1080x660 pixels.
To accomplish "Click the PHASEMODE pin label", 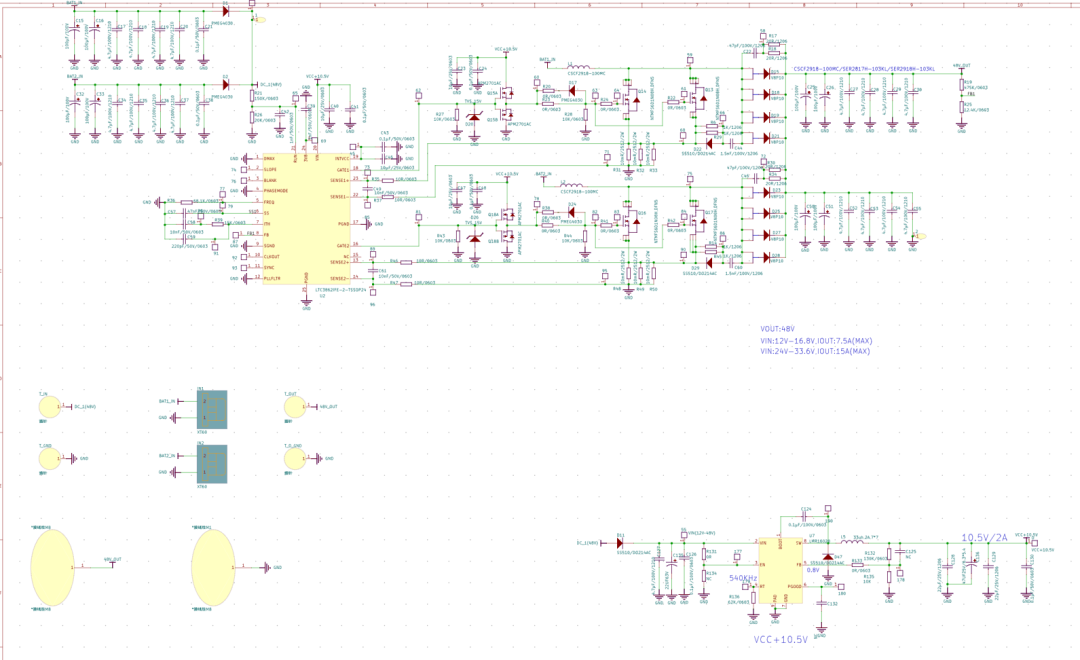I will click(276, 191).
